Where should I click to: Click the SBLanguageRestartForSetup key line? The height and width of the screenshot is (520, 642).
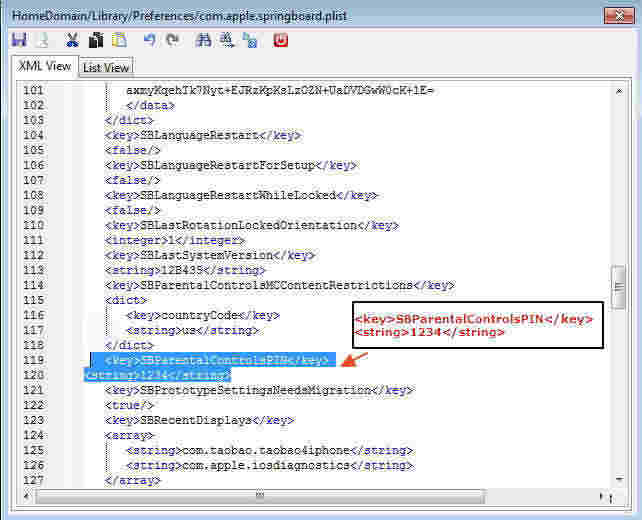231,165
